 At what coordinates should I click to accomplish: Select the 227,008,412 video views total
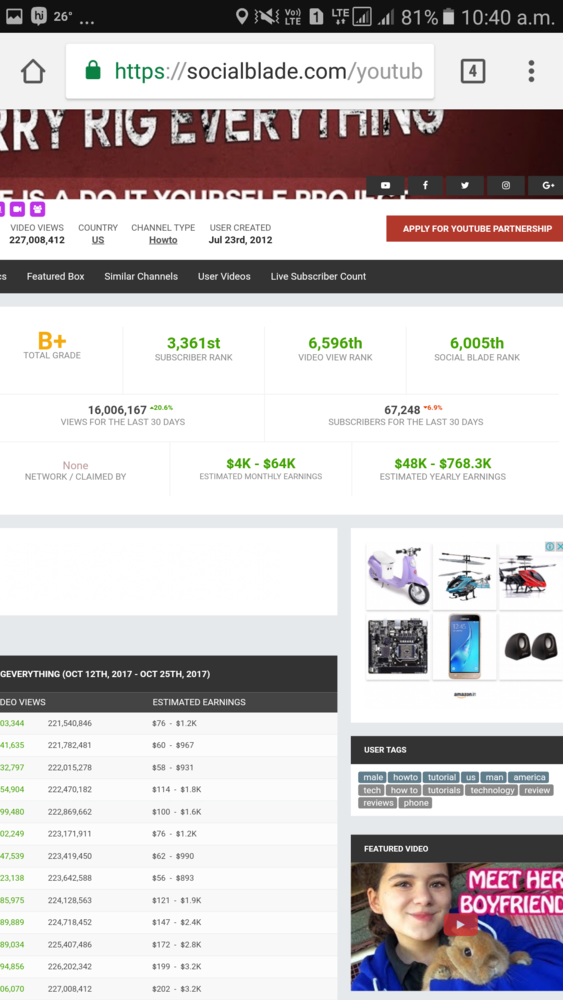(37, 240)
